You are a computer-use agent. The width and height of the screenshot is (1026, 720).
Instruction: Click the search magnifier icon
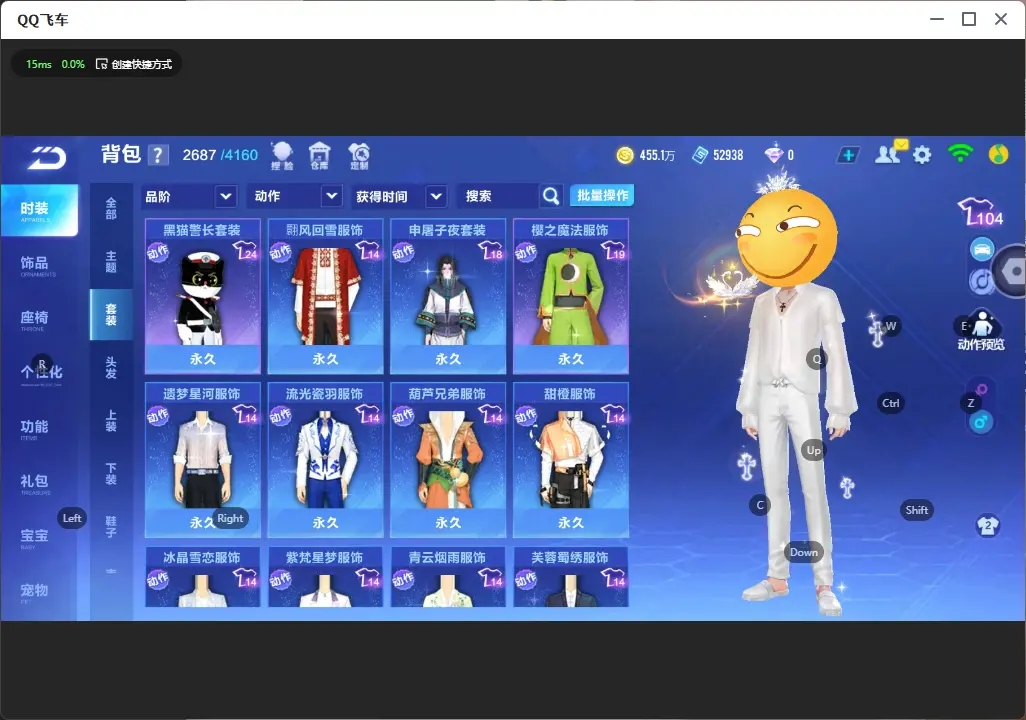click(x=551, y=196)
